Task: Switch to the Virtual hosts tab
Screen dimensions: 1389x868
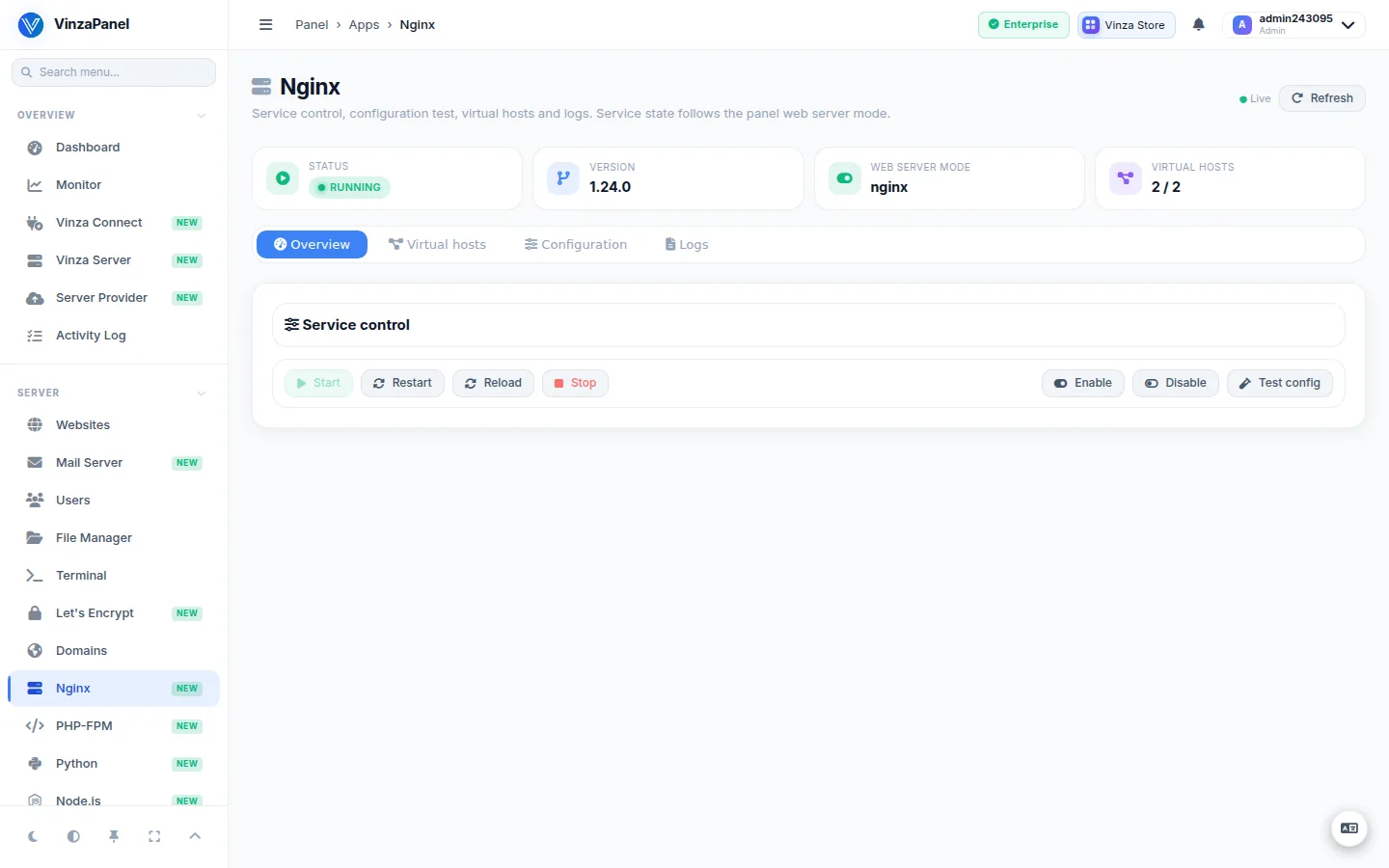Action: coord(437,245)
